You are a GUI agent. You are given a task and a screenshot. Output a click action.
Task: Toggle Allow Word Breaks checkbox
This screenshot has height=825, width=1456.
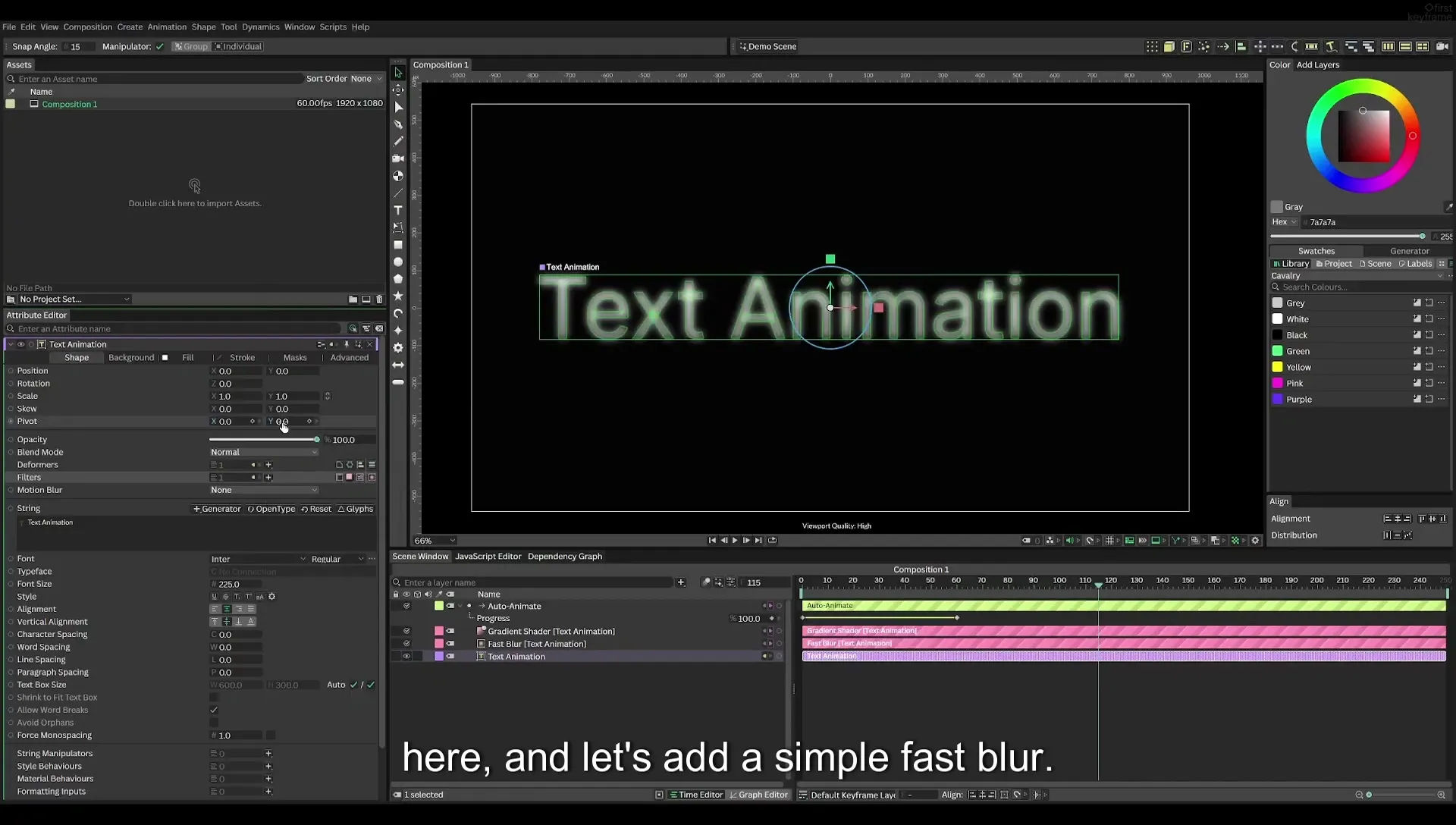coord(214,711)
